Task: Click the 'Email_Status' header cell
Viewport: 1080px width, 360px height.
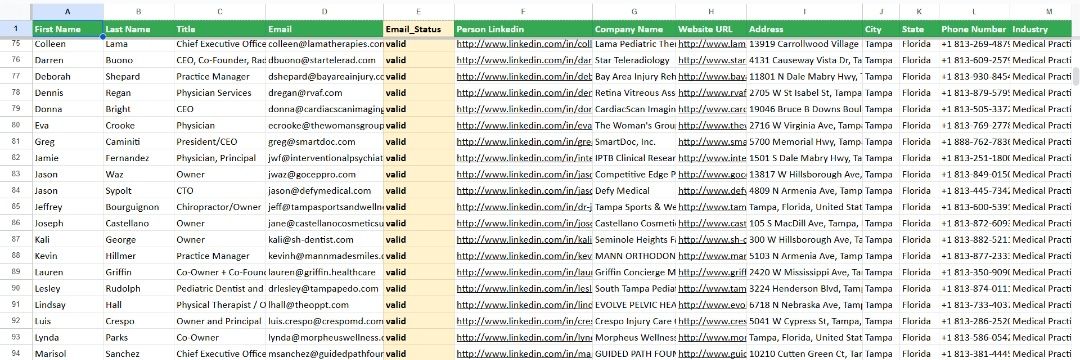Action: (x=418, y=29)
